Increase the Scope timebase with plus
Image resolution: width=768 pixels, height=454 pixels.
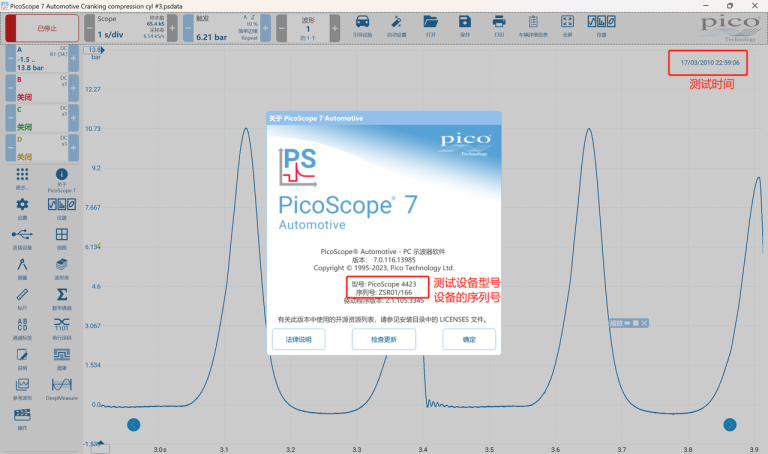pos(172,28)
